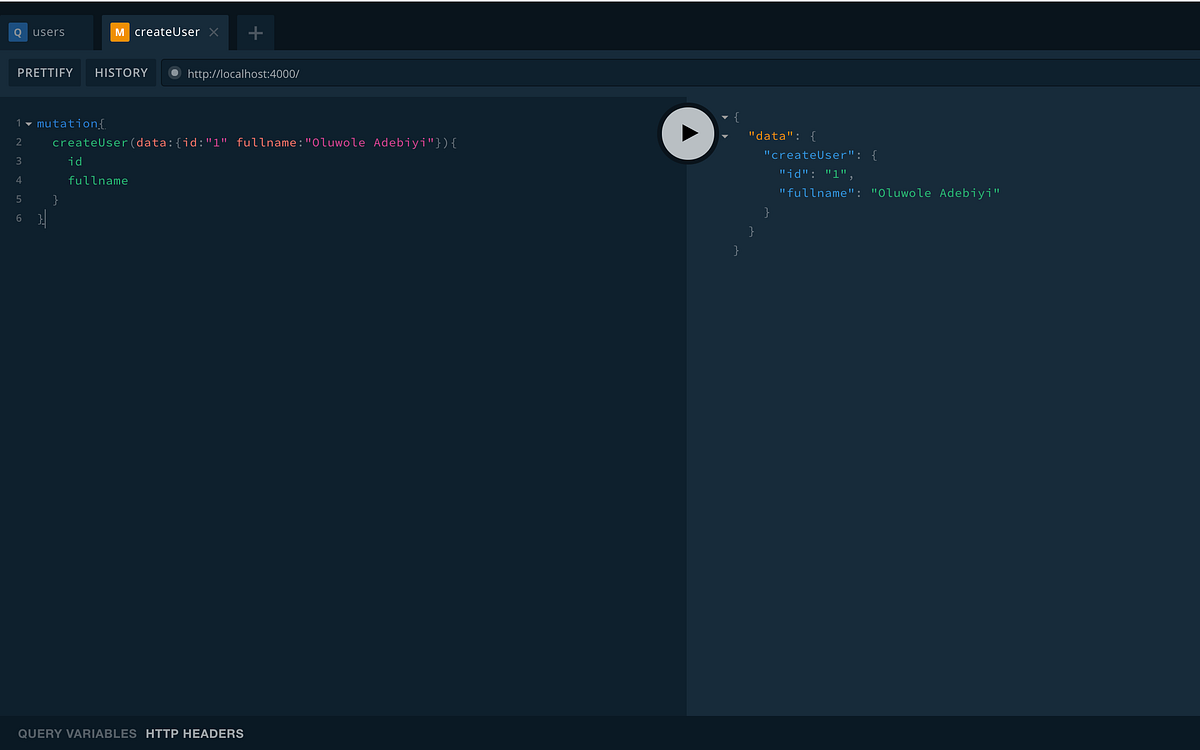Click the "id" field on line 3
The width and height of the screenshot is (1200, 750).
point(75,161)
